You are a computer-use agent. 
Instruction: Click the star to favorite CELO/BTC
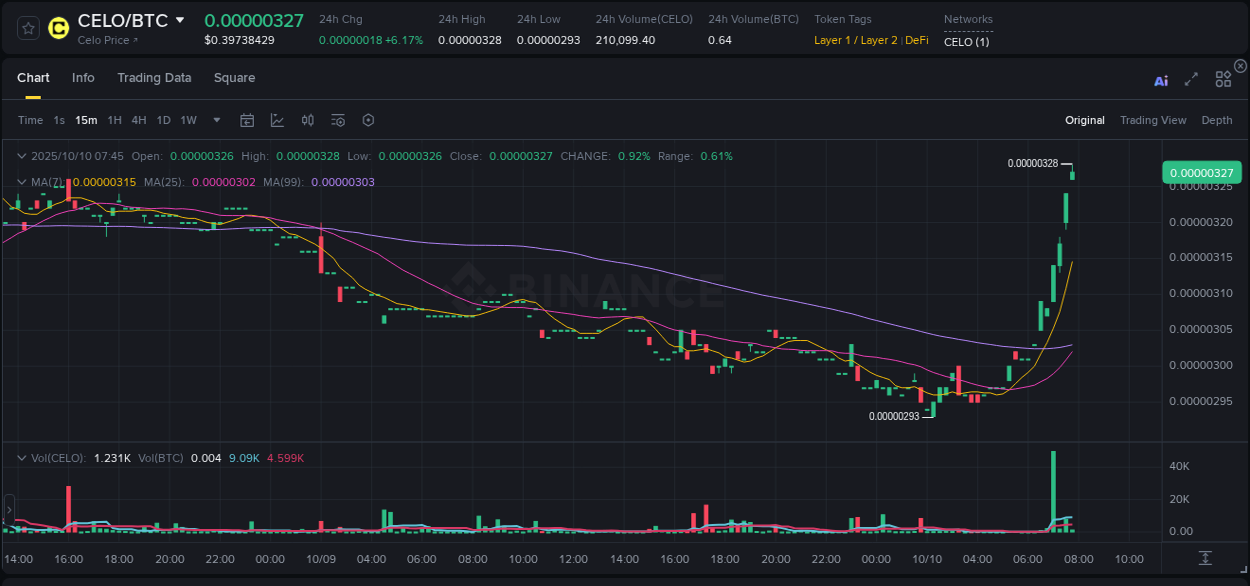(x=27, y=28)
